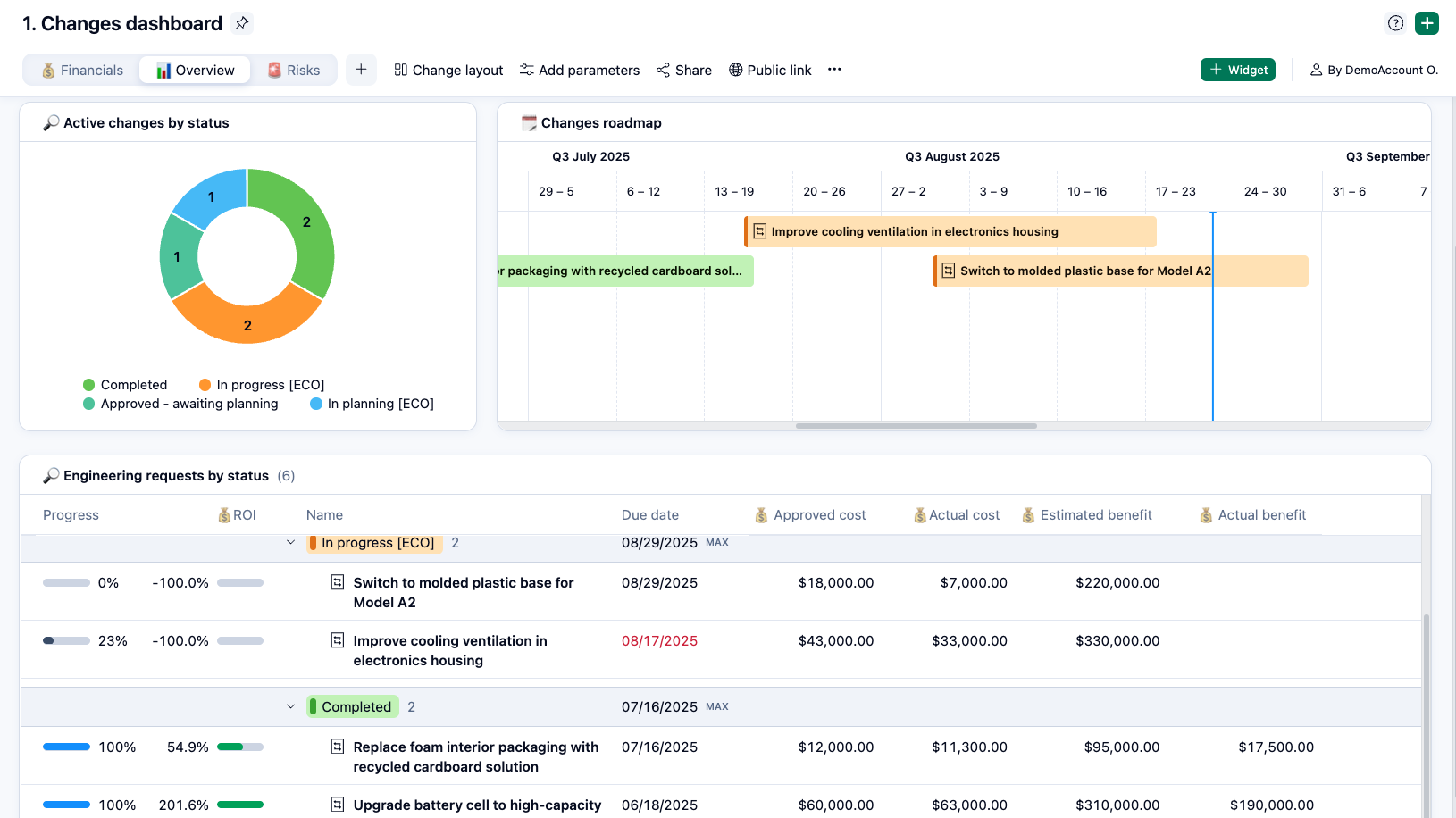Click the 23% progress bar for cooling ventilation
Image resolution: width=1456 pixels, height=818 pixels.
point(66,640)
